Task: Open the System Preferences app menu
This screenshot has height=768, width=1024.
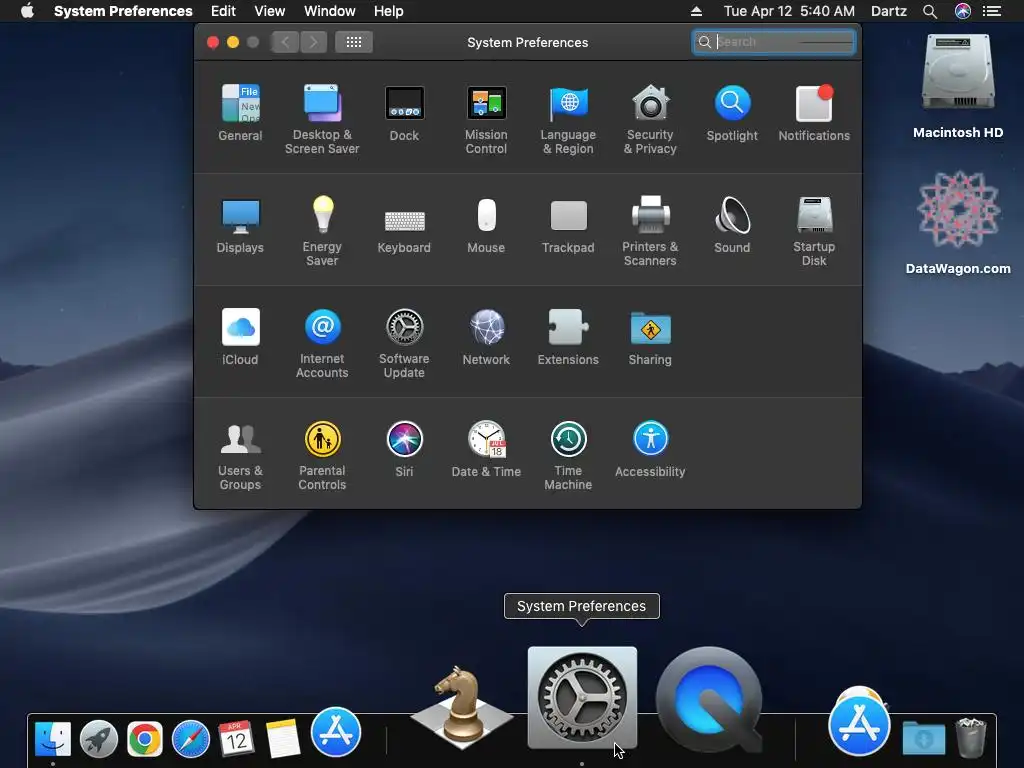Action: pos(123,11)
